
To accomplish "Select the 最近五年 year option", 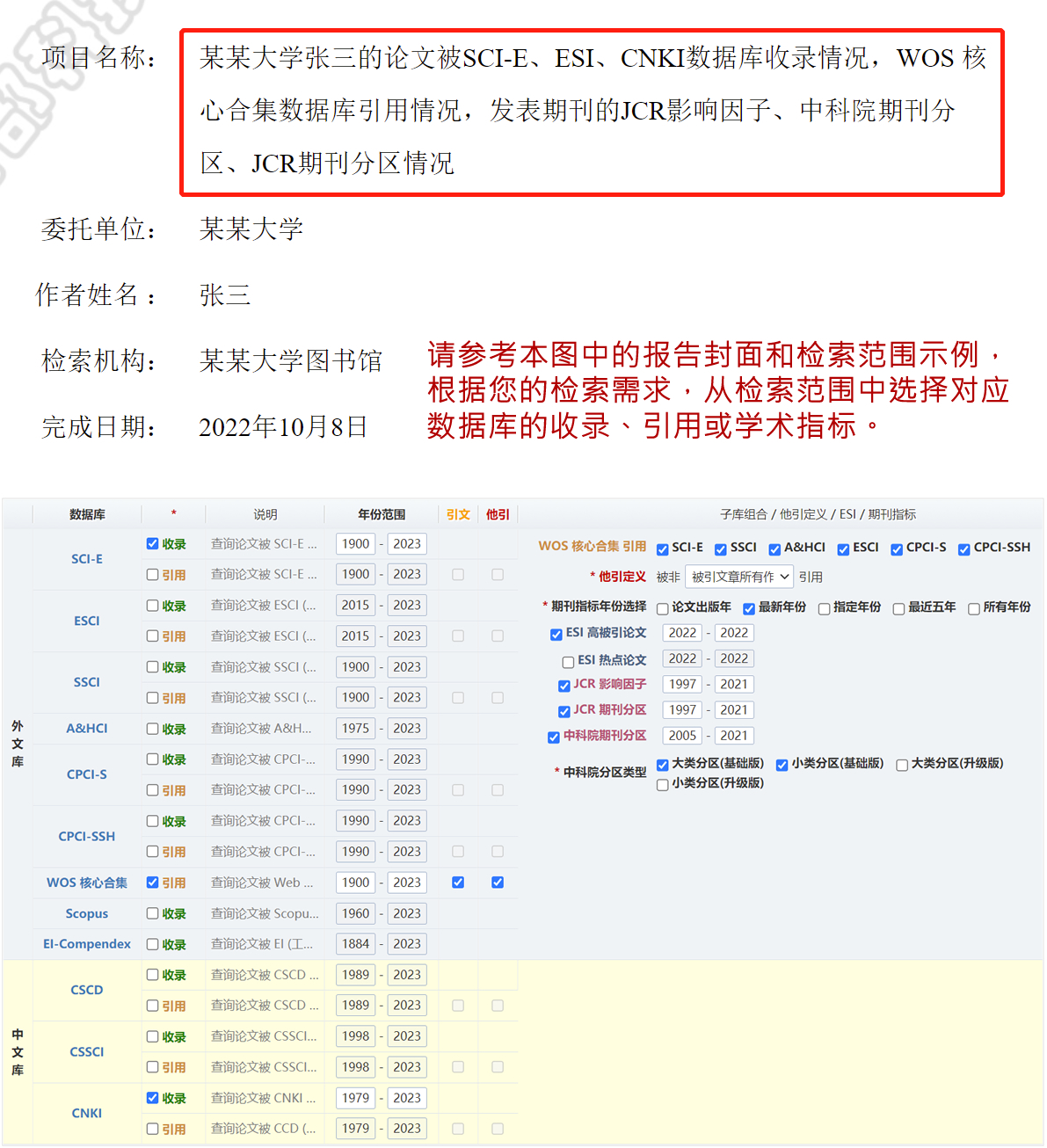I will point(898,608).
